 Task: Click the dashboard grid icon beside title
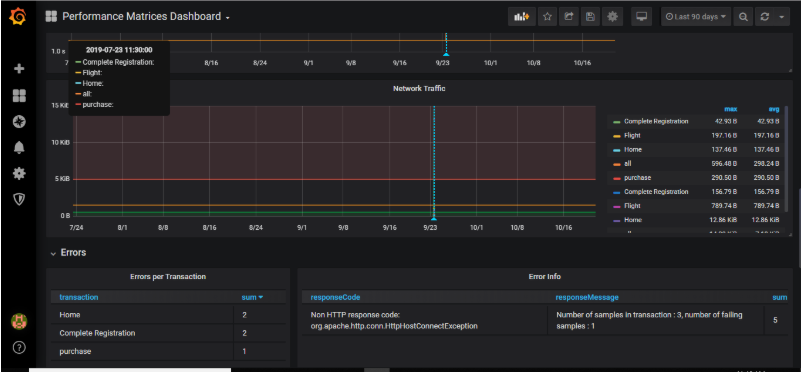pyautogui.click(x=51, y=16)
